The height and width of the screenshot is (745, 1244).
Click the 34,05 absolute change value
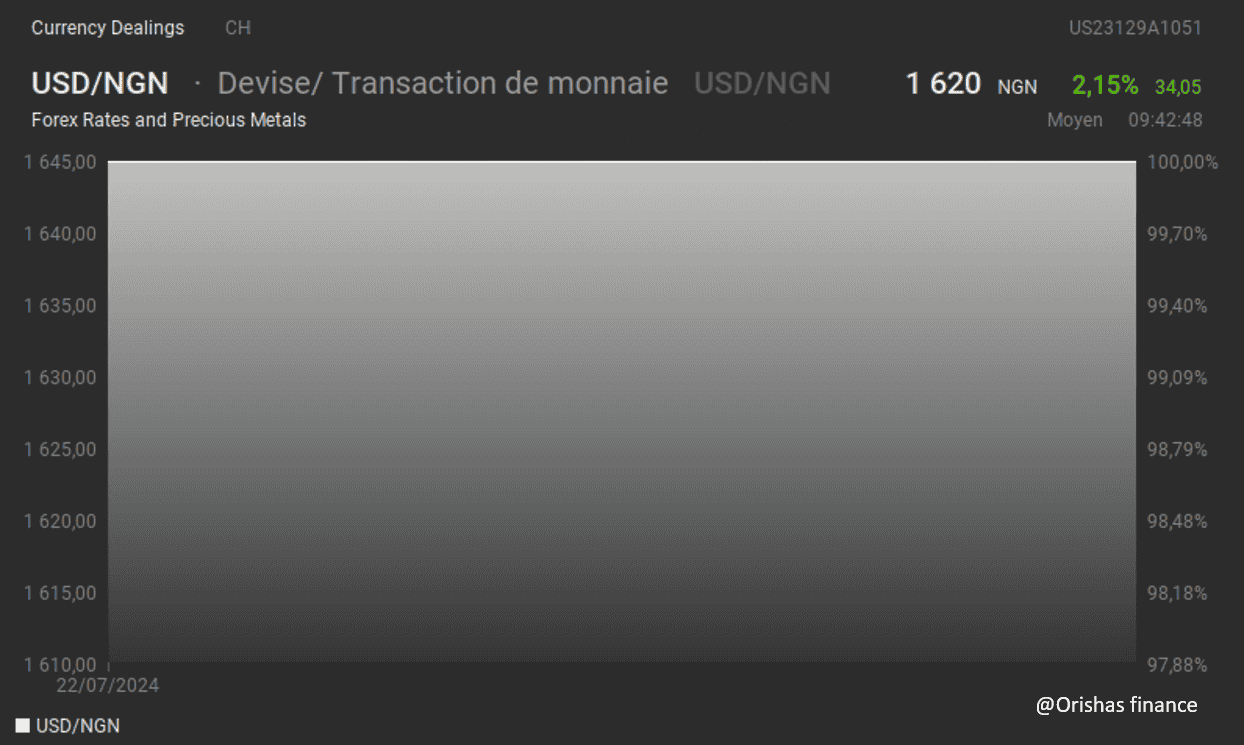[x=1178, y=87]
